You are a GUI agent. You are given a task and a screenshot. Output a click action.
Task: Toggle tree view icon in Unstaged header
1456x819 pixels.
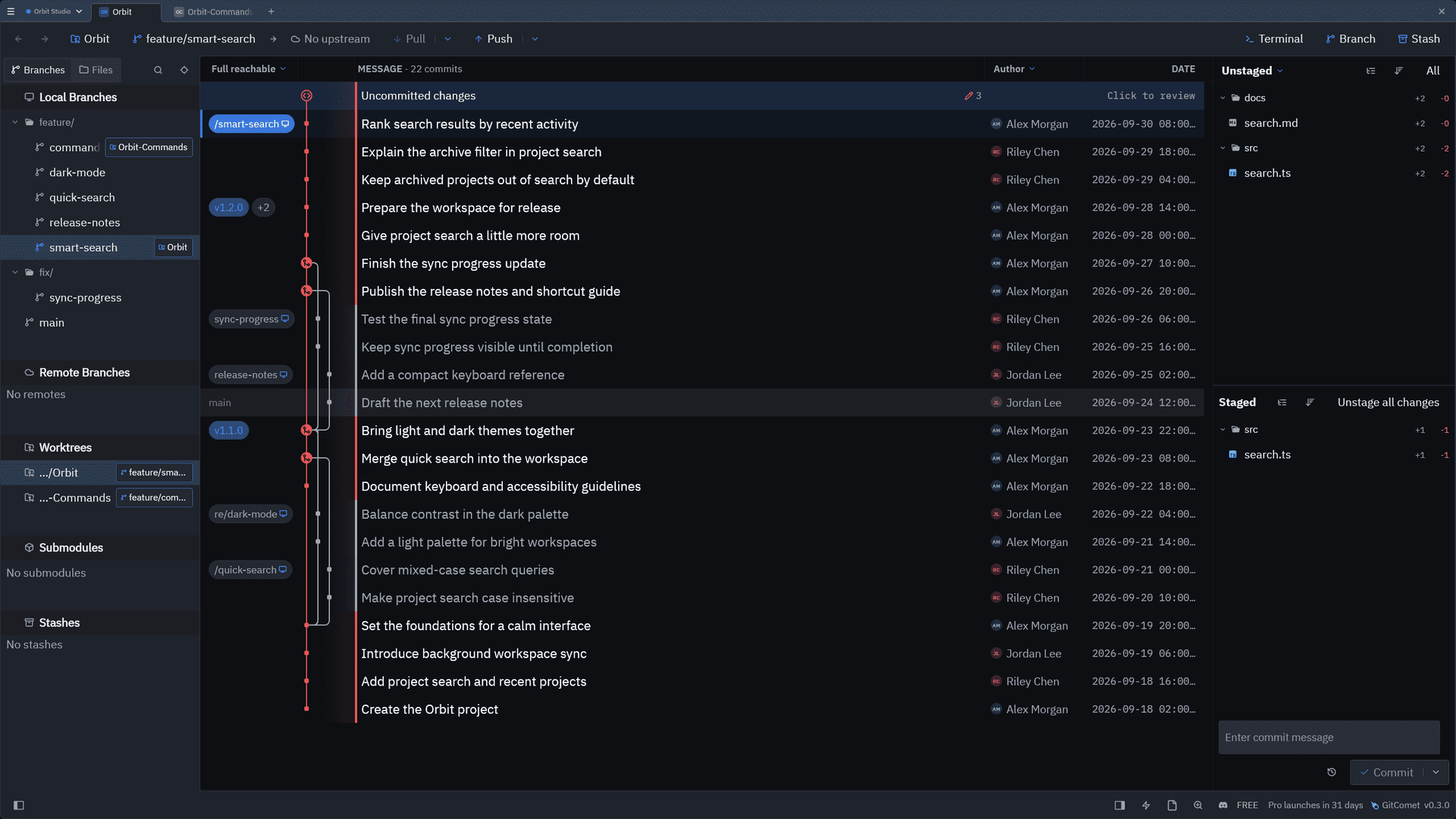(x=1371, y=71)
